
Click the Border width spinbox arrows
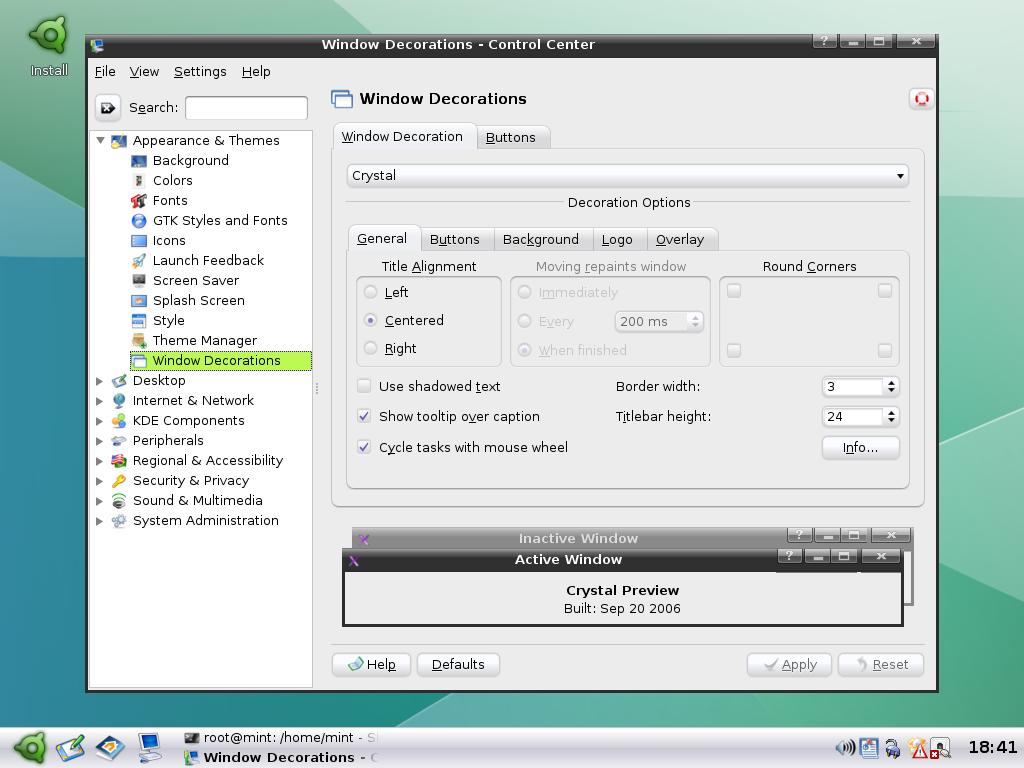click(891, 387)
